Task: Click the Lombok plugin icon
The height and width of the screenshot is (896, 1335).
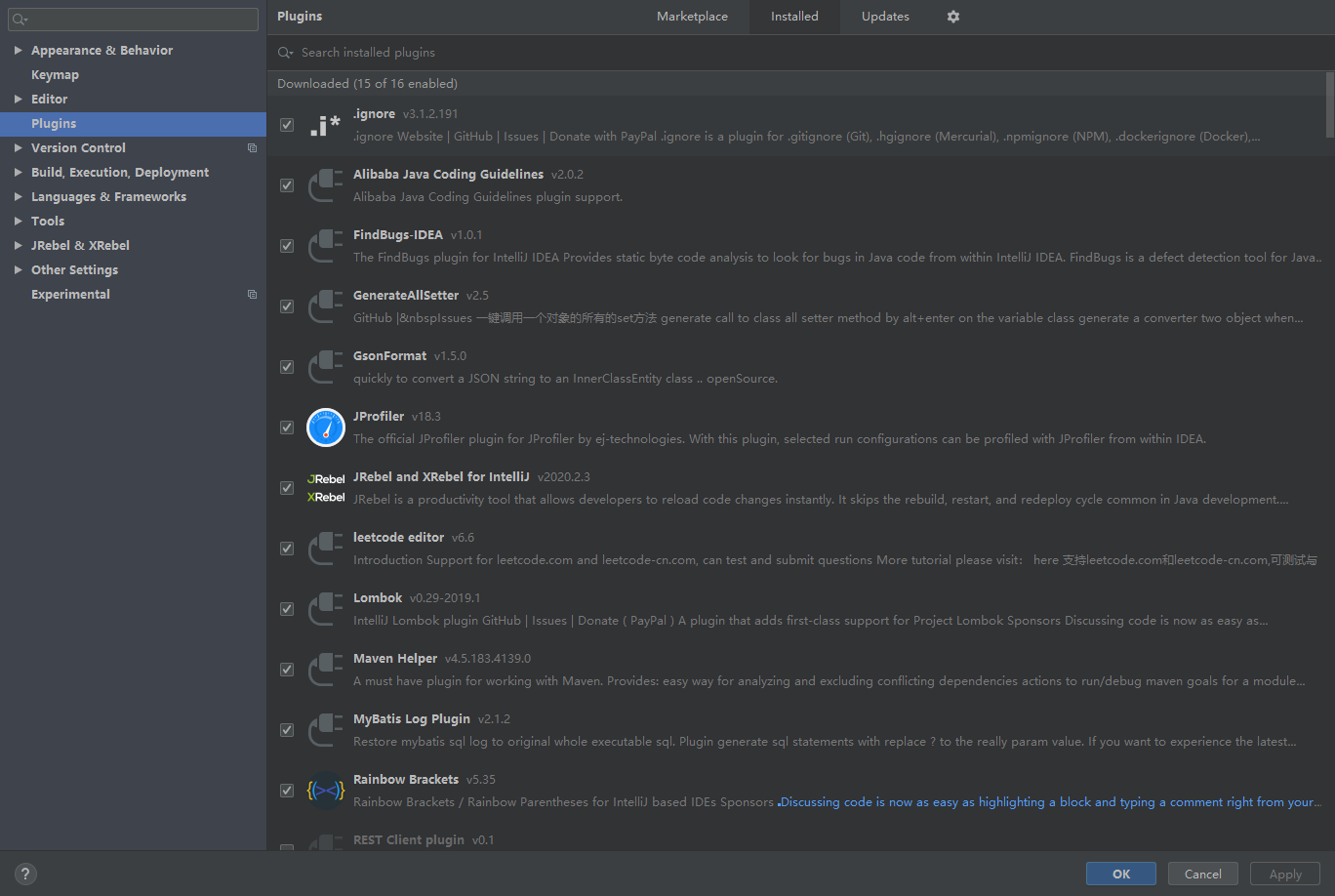Action: click(x=325, y=609)
